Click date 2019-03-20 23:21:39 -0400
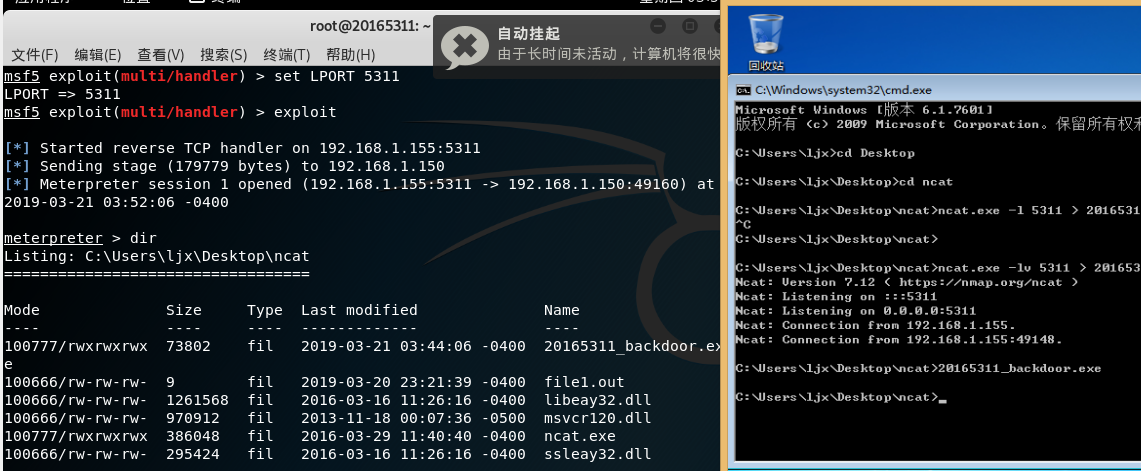 pyautogui.click(x=413, y=382)
